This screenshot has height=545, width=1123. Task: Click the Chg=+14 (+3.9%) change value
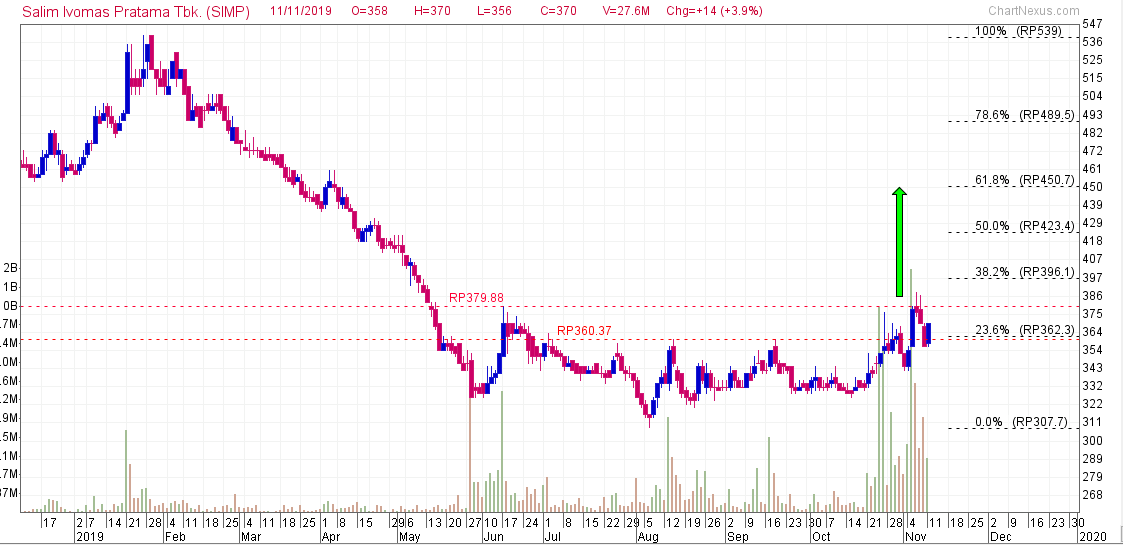[x=714, y=11]
